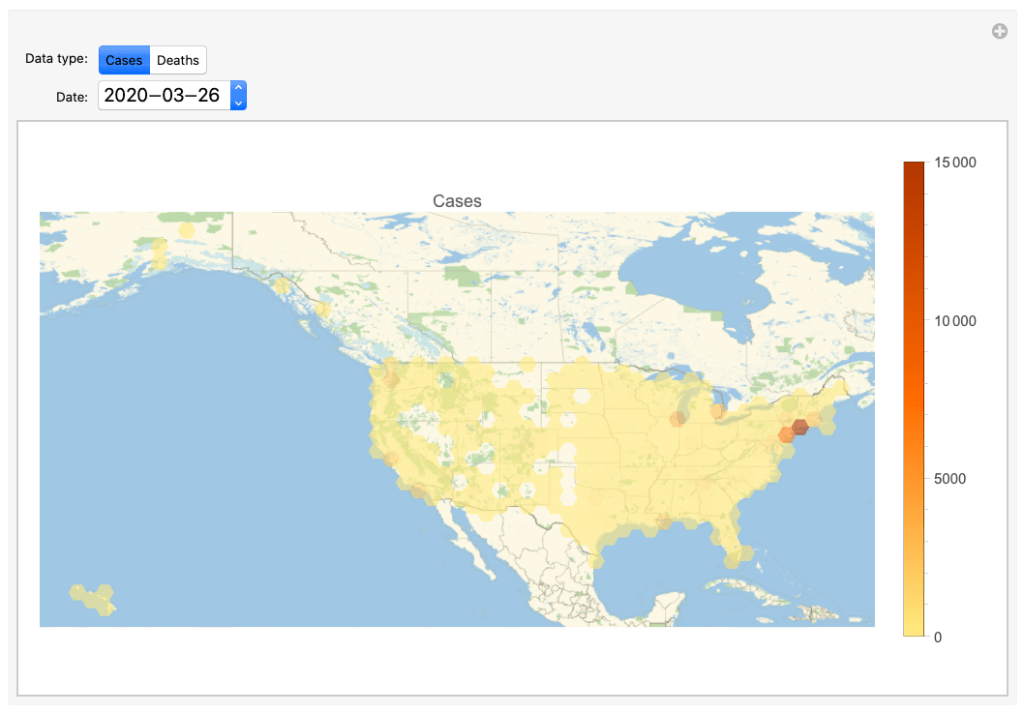Click the "Cases" map title
Screen dimensions: 1024x713
(457, 201)
